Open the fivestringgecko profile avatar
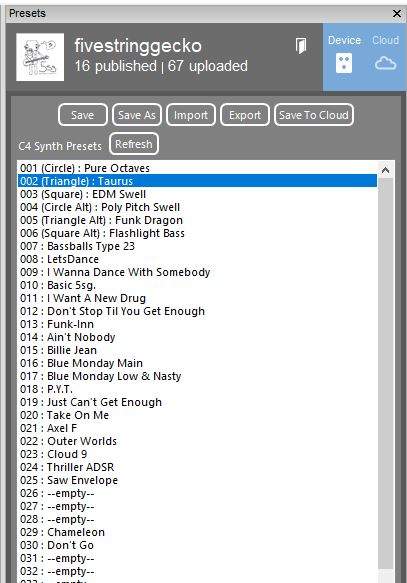This screenshot has width=407, height=583. pos(40,57)
